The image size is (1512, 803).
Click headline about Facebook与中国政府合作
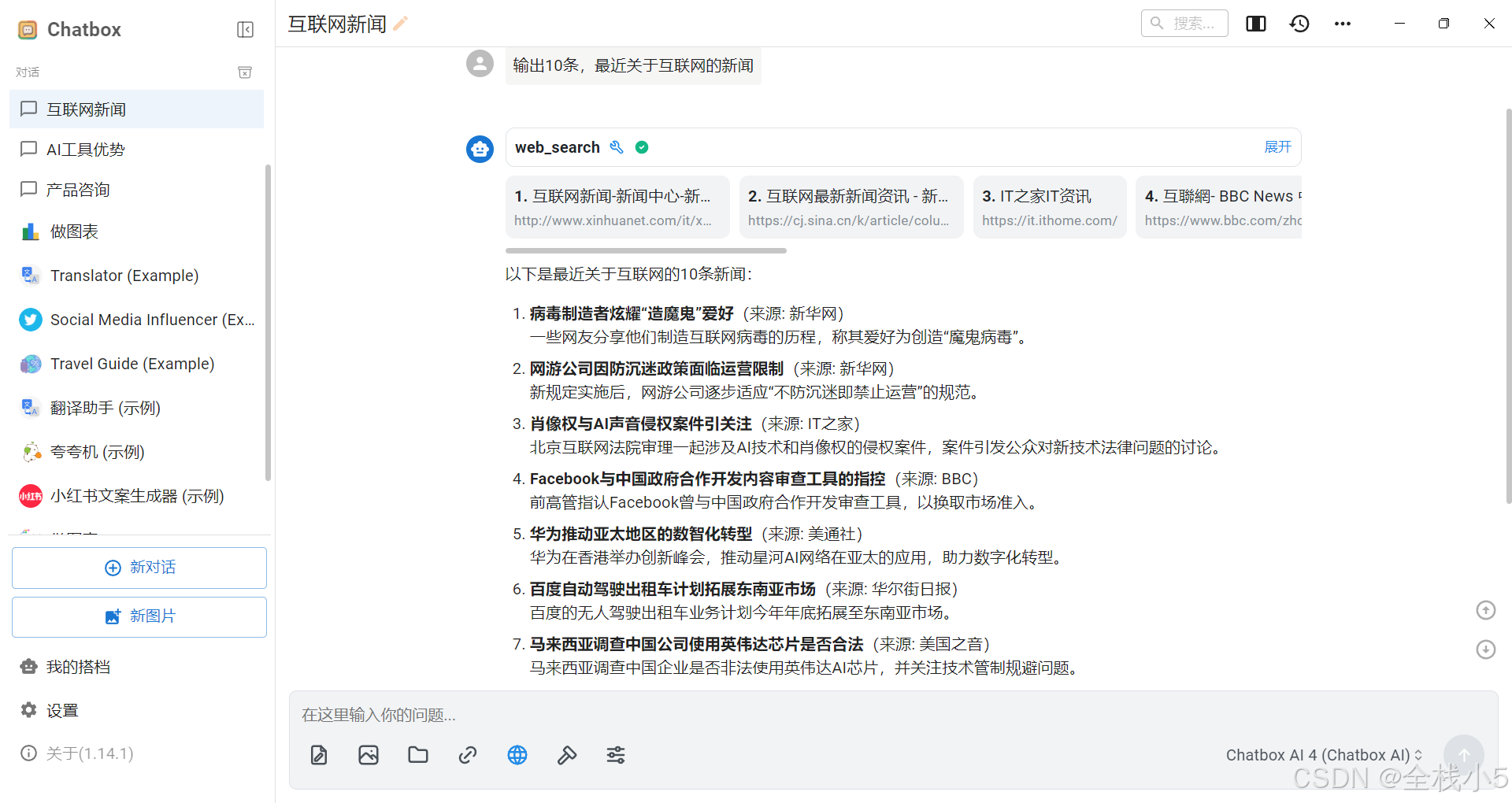[x=707, y=479]
